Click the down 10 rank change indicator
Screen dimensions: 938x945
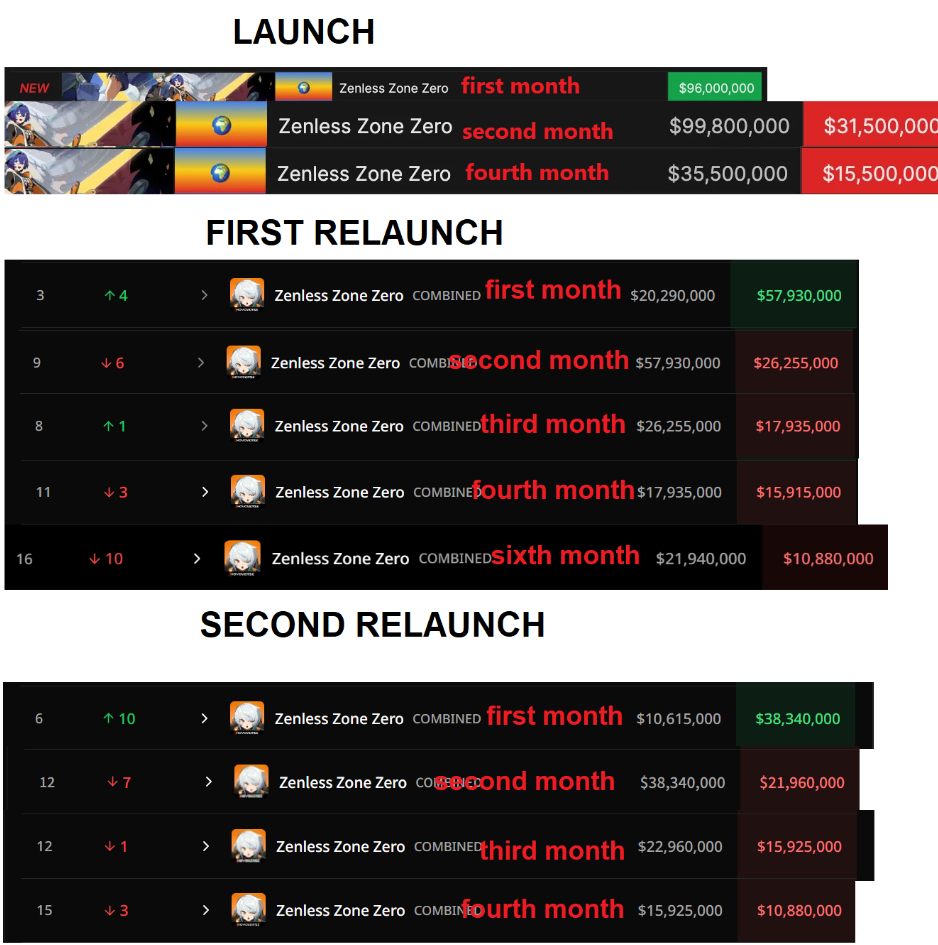(x=106, y=559)
